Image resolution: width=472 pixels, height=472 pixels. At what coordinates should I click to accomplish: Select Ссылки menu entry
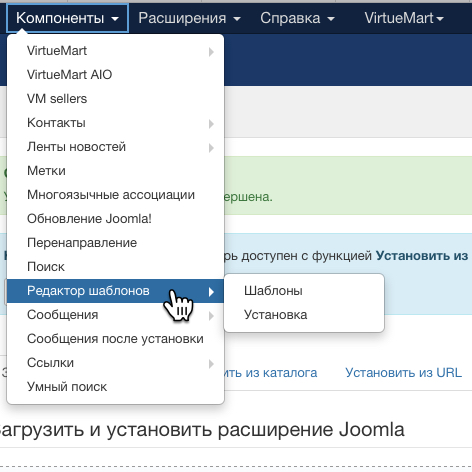(115, 363)
